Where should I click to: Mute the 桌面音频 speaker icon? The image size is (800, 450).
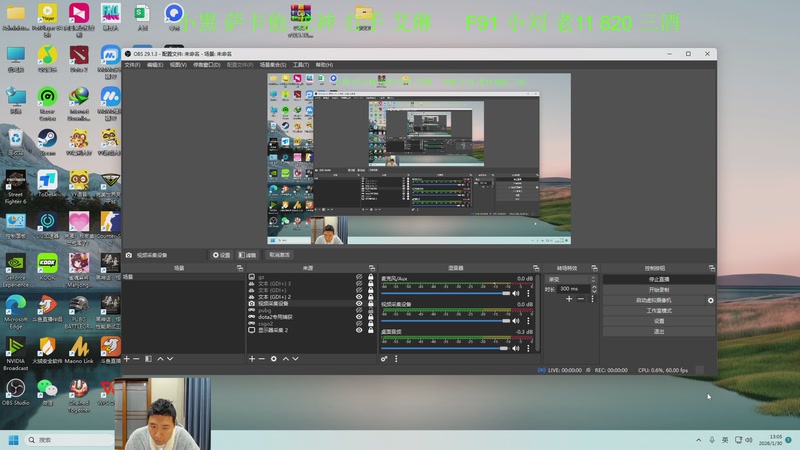(516, 348)
